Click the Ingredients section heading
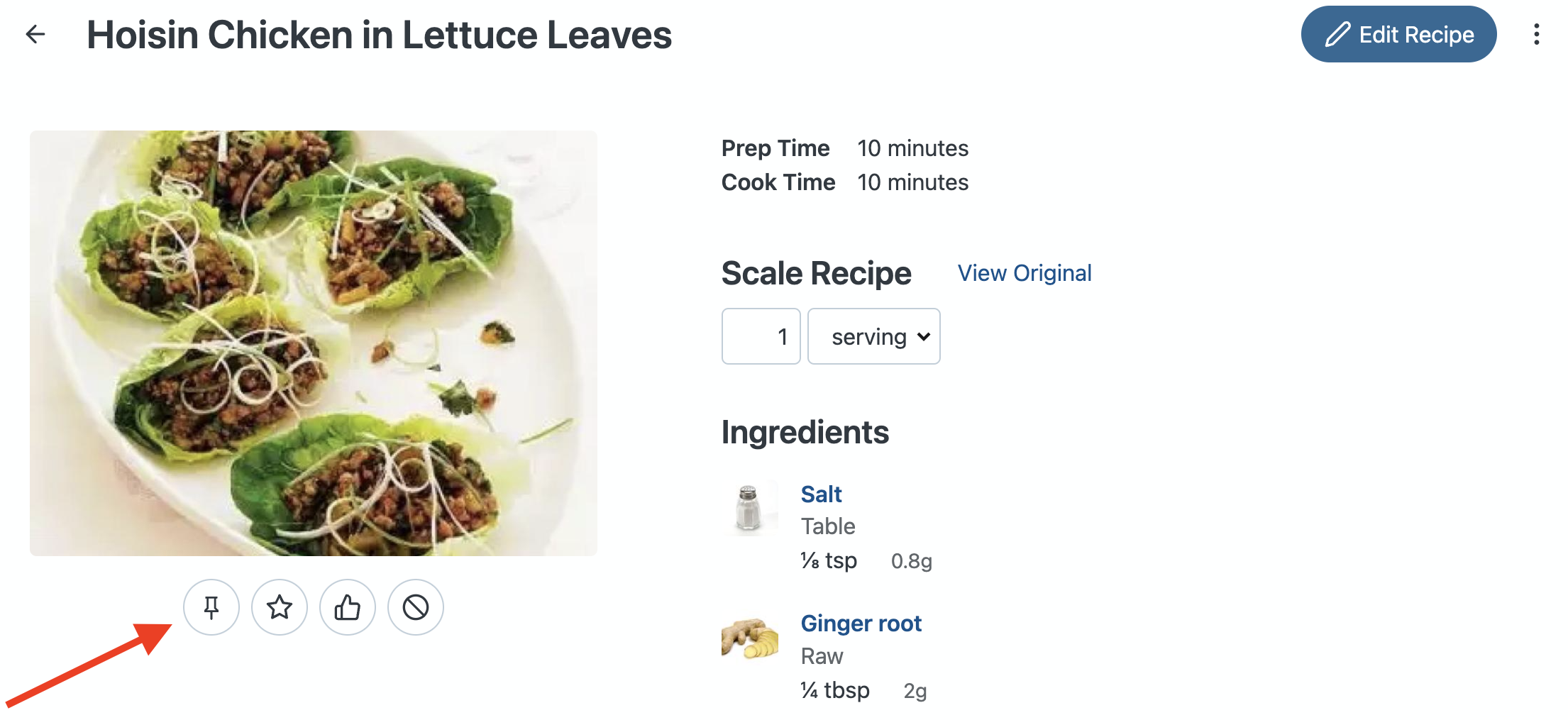This screenshot has width=1568, height=720. pyautogui.click(x=805, y=432)
